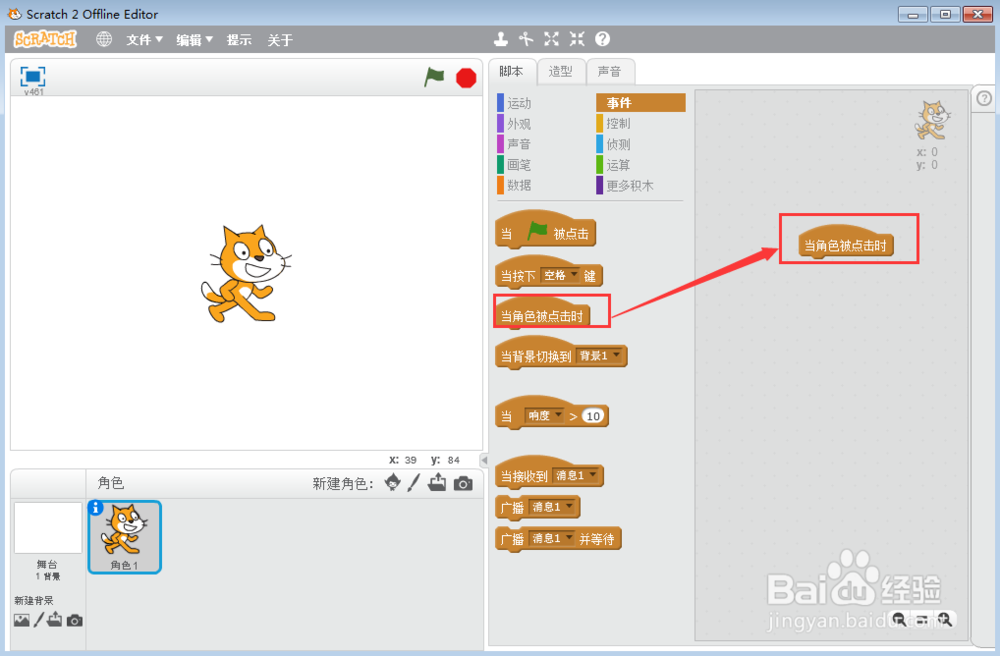Open sensor dropdown showing 响度
This screenshot has width=1000, height=656.
pos(544,416)
